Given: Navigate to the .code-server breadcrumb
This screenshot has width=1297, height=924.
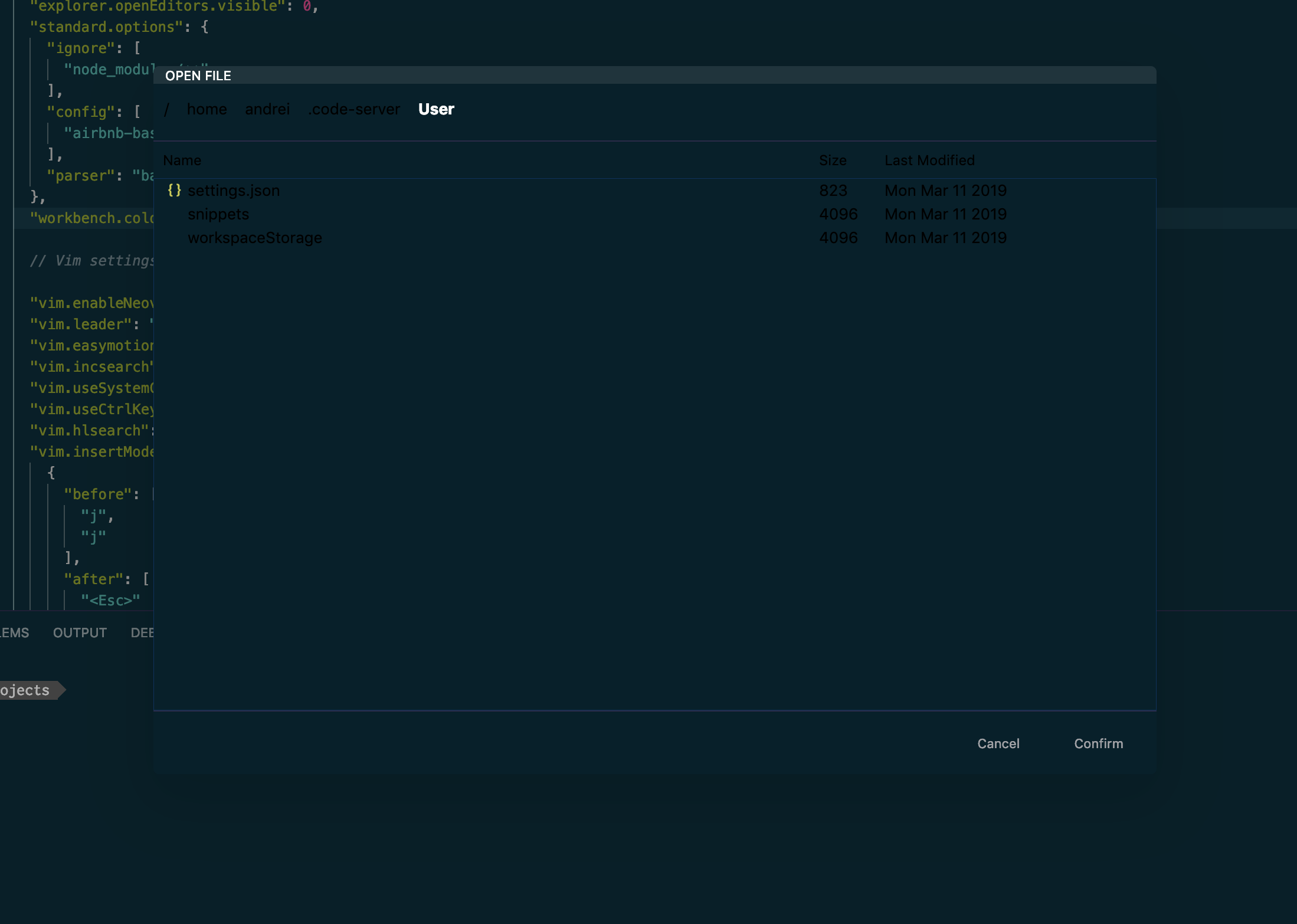Looking at the screenshot, I should coord(354,109).
